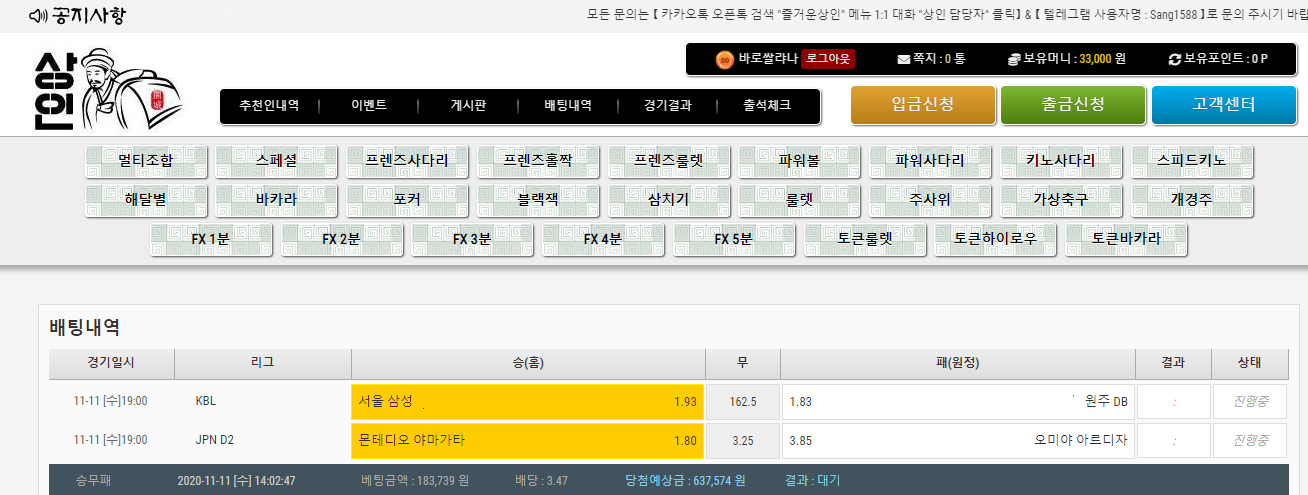Select 경기결과 in the navigation bar
1308x495 pixels.
667,106
